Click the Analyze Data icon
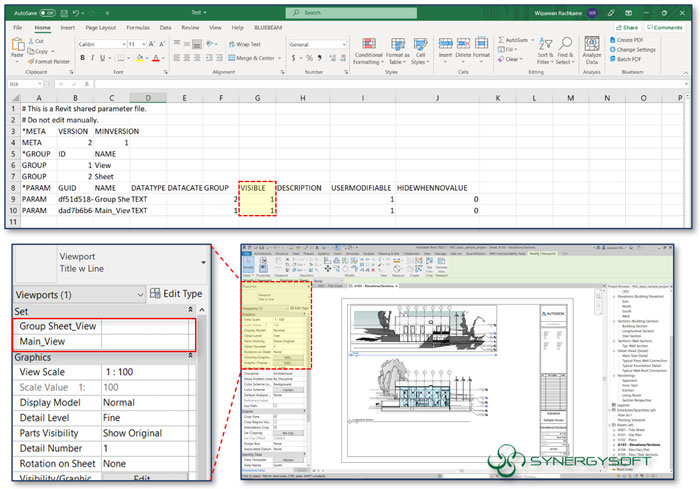The height and width of the screenshot is (489, 700). (592, 43)
